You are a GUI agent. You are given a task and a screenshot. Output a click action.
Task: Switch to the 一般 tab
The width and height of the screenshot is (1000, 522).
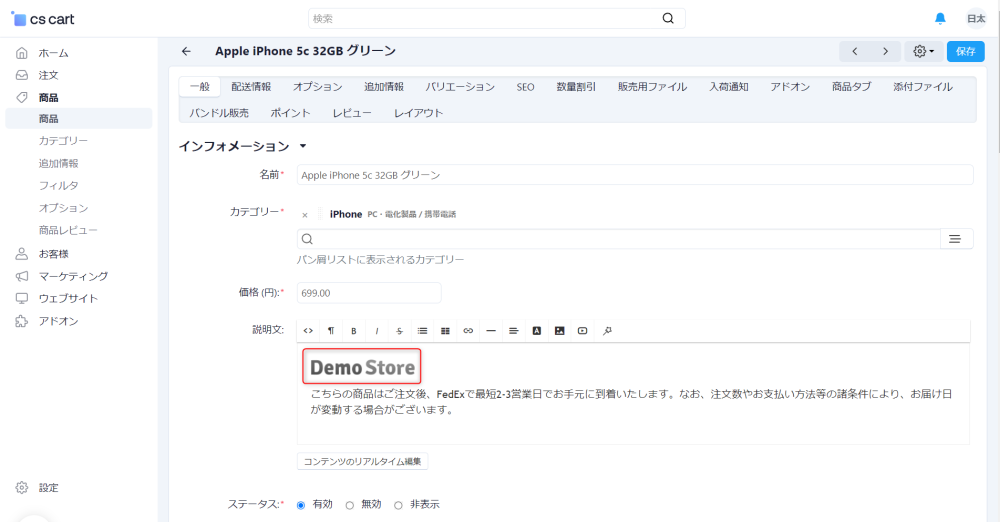click(200, 87)
